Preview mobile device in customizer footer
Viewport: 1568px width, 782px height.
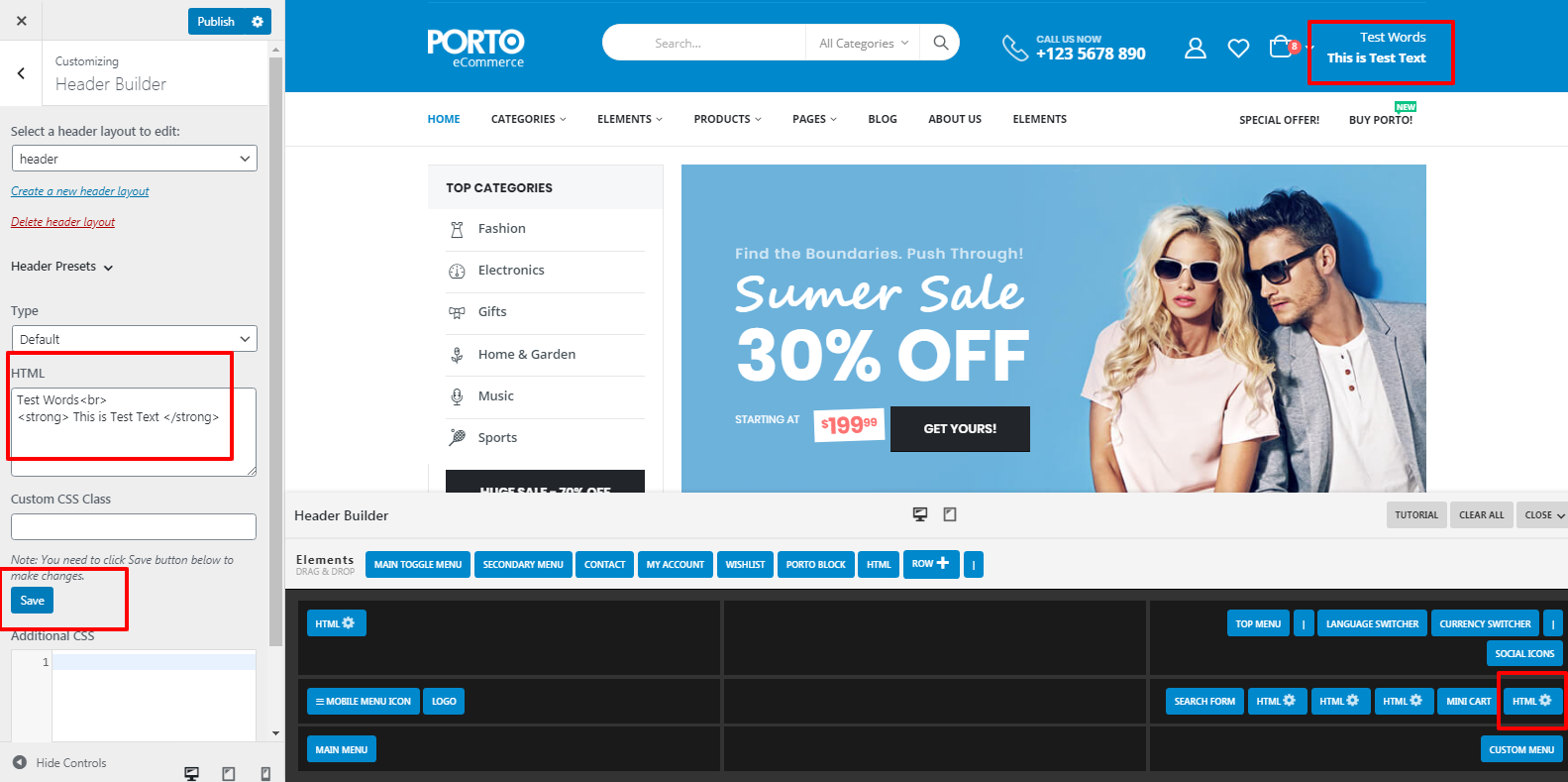coord(265,773)
